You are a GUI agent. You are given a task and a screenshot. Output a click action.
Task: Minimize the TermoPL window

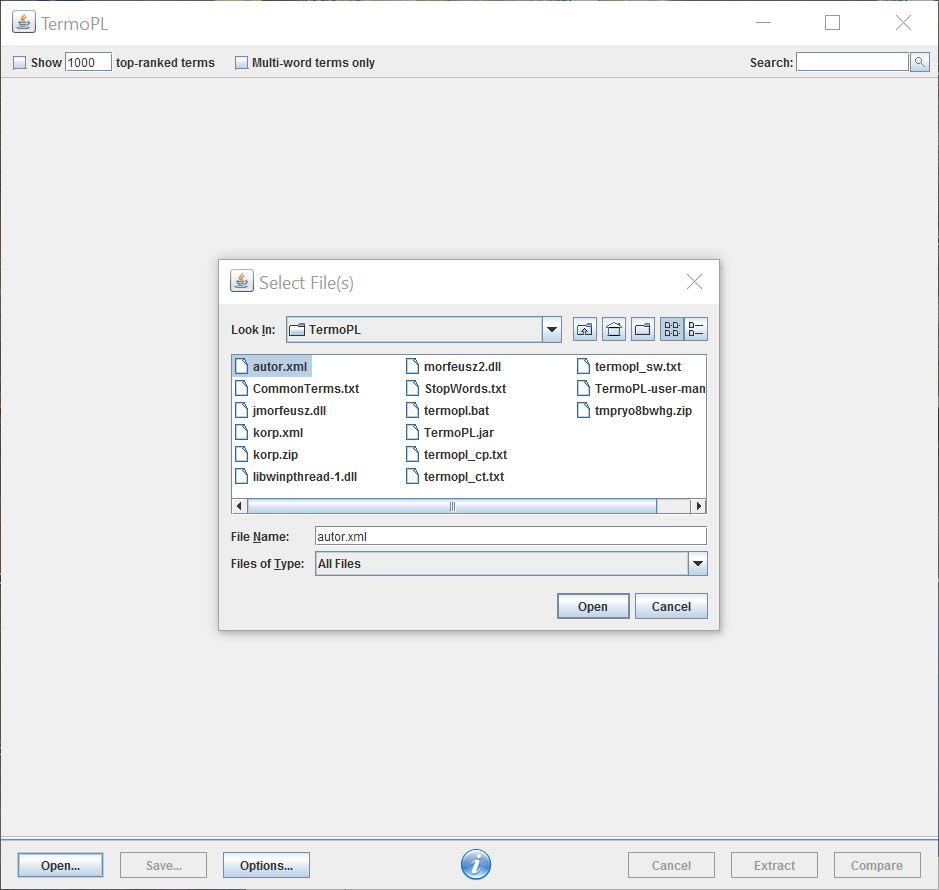[764, 23]
